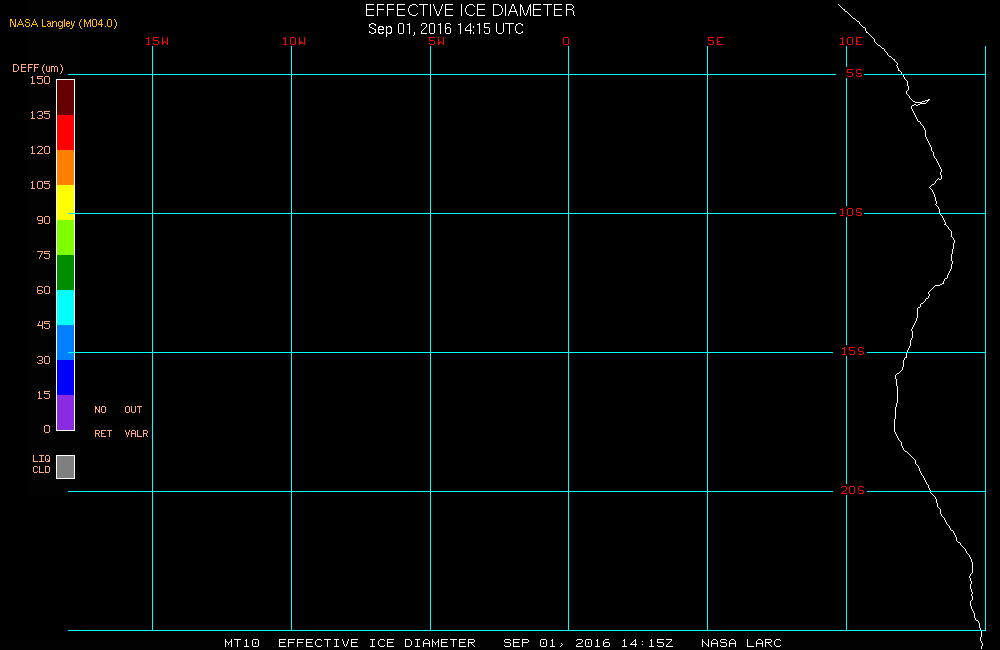Click the 30 scale value
This screenshot has width=1000, height=650.
(43, 360)
